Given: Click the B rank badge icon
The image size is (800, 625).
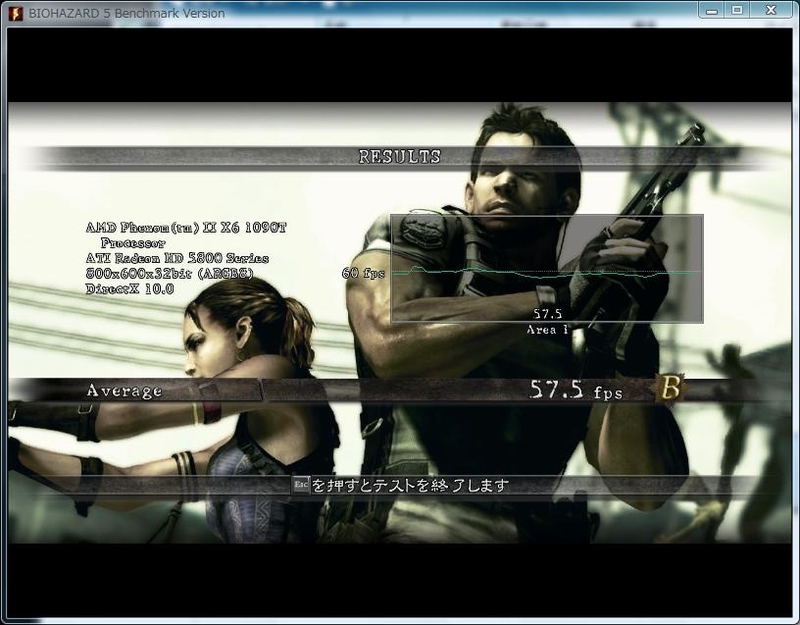Looking at the screenshot, I should coord(669,390).
